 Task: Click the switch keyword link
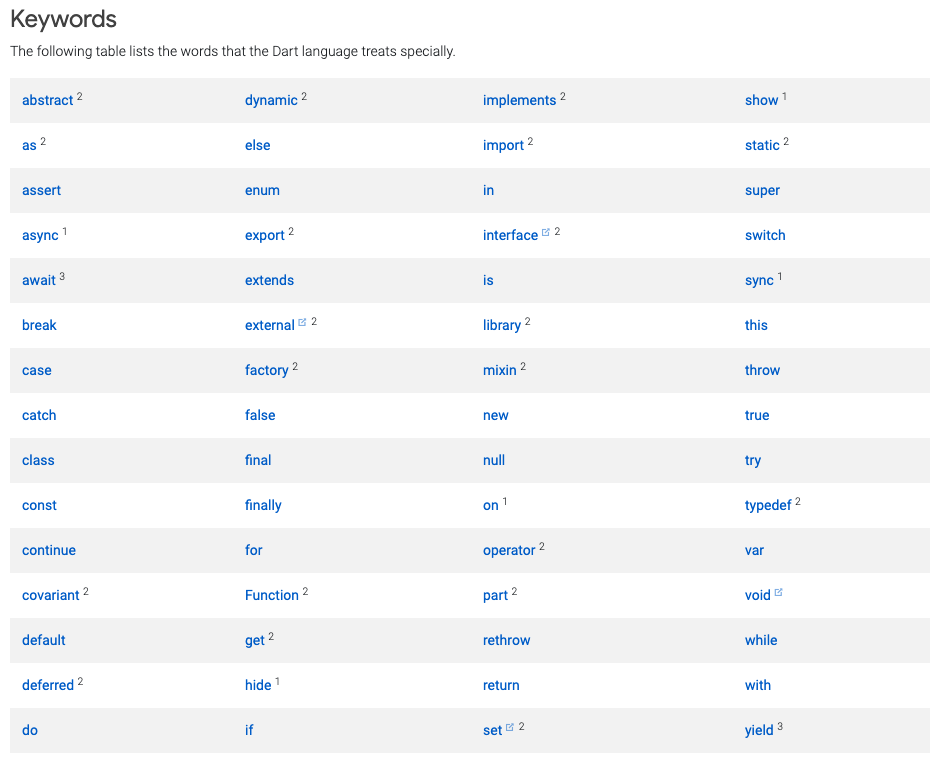[x=765, y=236]
